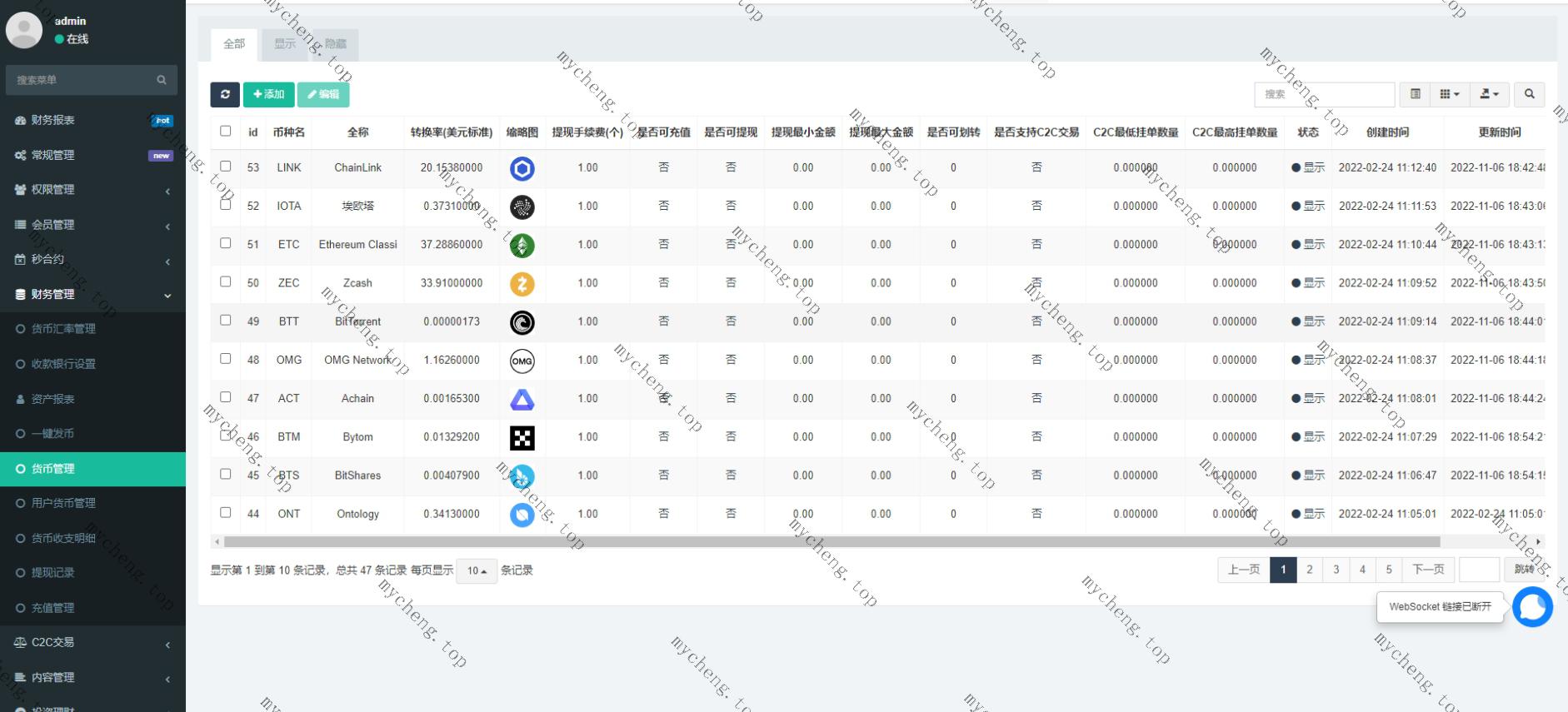Go to pagination page 5
This screenshot has height=712, width=1568.
click(x=1389, y=570)
